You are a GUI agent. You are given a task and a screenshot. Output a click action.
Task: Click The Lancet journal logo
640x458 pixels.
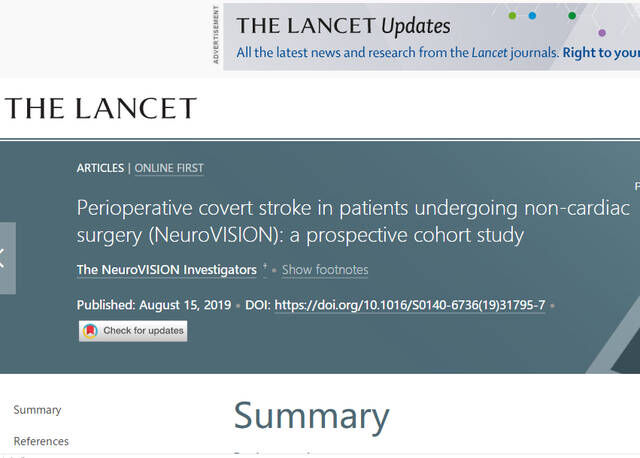[100, 109]
